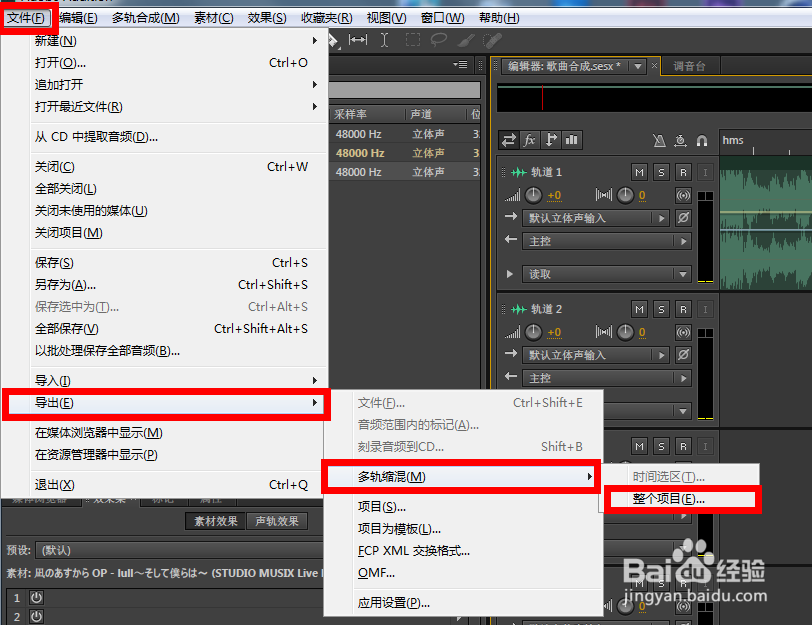This screenshot has height=625, width=812.
Task: Open the 读取 automation mode dropdown
Action: coord(600,272)
